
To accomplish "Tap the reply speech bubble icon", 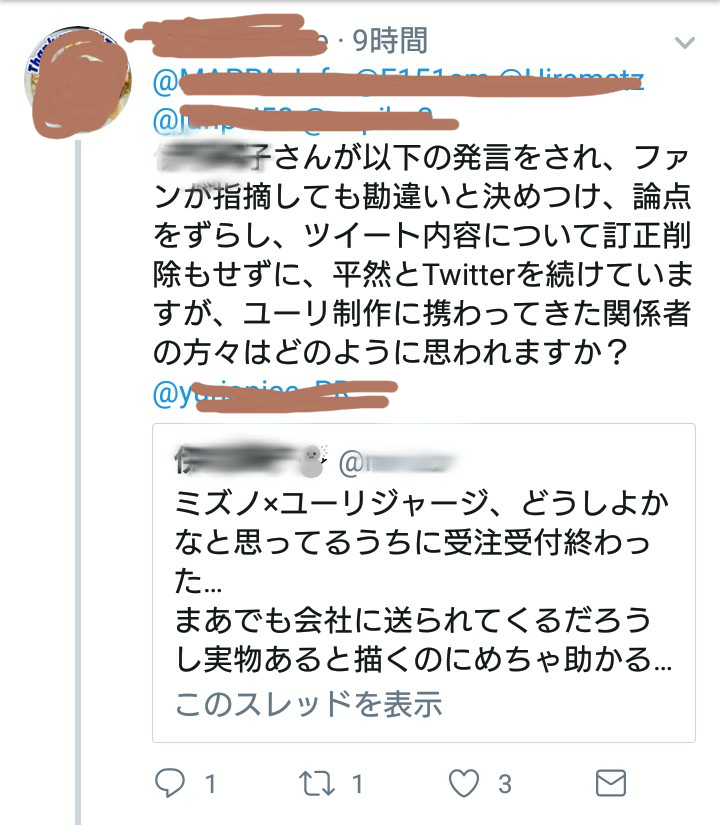I will tap(172, 782).
